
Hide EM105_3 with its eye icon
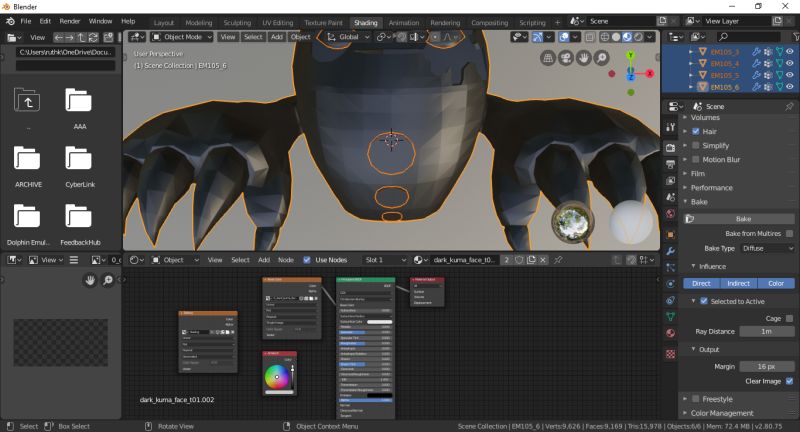[790, 52]
